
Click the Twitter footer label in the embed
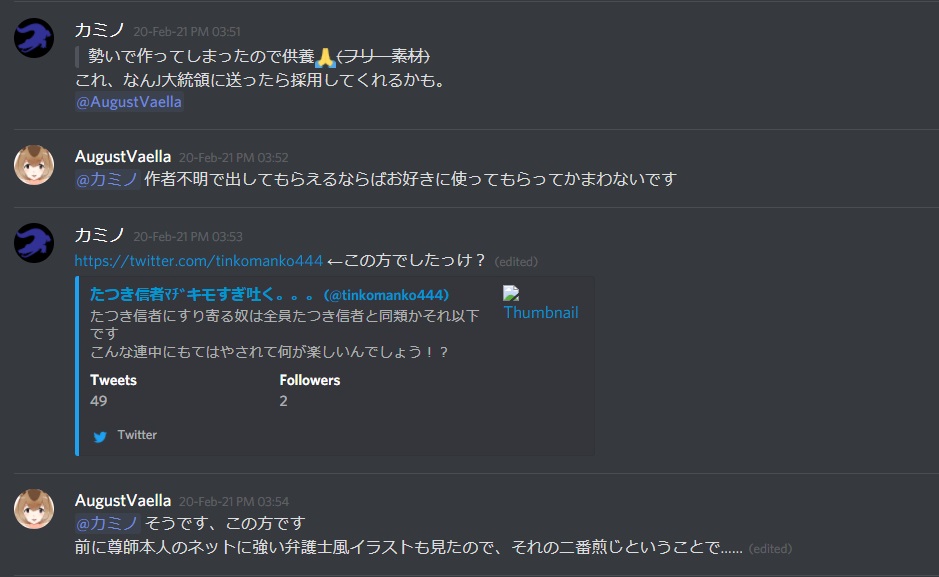tap(137, 435)
